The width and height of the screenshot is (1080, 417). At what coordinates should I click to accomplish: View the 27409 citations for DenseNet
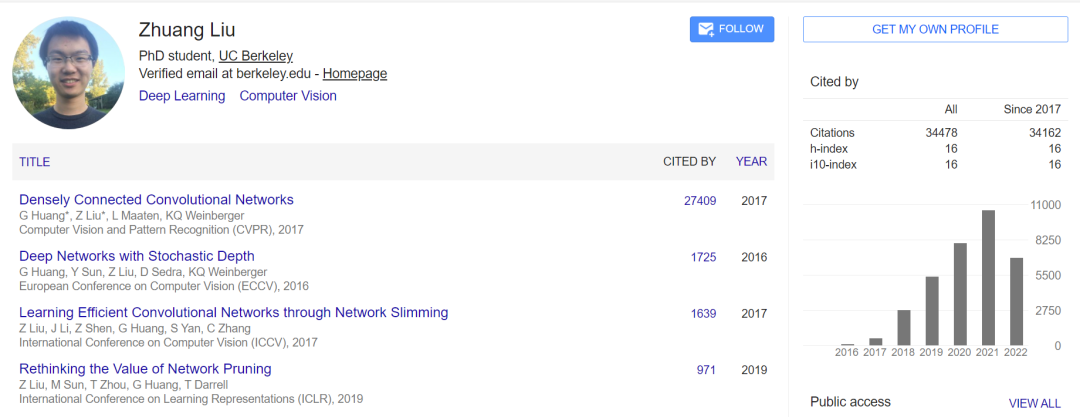pyautogui.click(x=699, y=201)
